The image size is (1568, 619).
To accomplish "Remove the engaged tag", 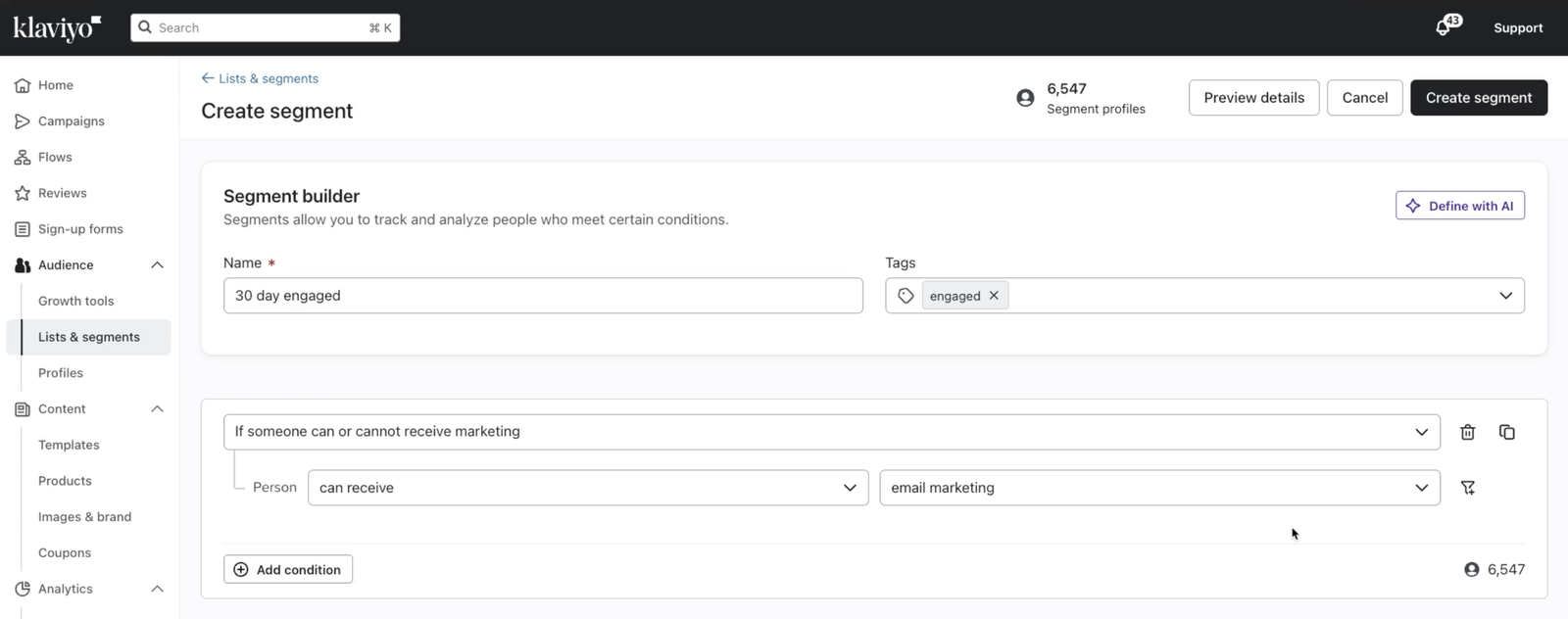I will (x=994, y=296).
